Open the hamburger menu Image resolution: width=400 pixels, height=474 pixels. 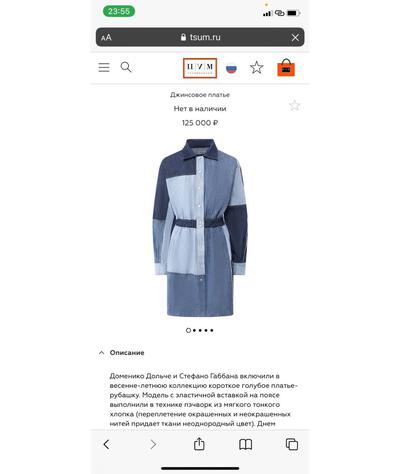[104, 67]
